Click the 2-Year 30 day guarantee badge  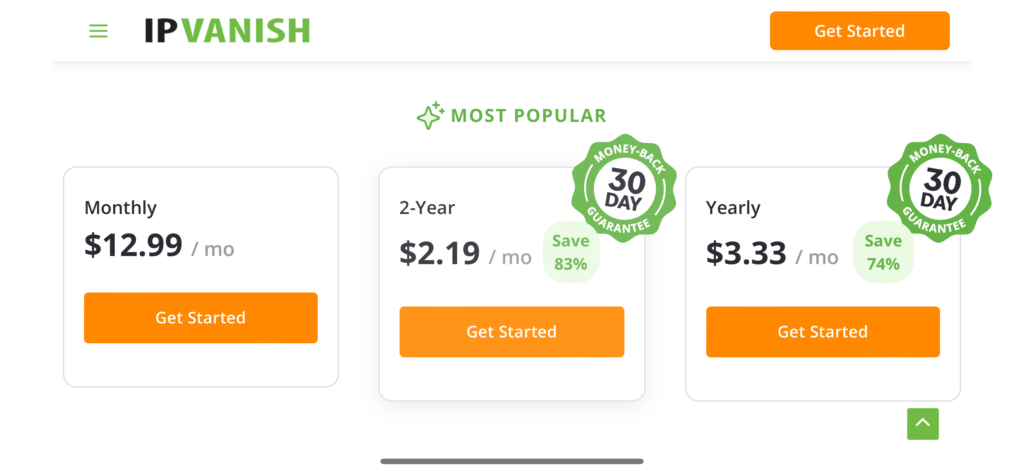coord(624,188)
